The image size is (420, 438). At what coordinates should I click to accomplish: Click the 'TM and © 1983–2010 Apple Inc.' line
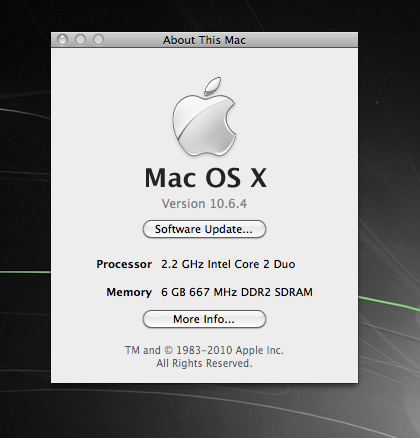point(204,350)
